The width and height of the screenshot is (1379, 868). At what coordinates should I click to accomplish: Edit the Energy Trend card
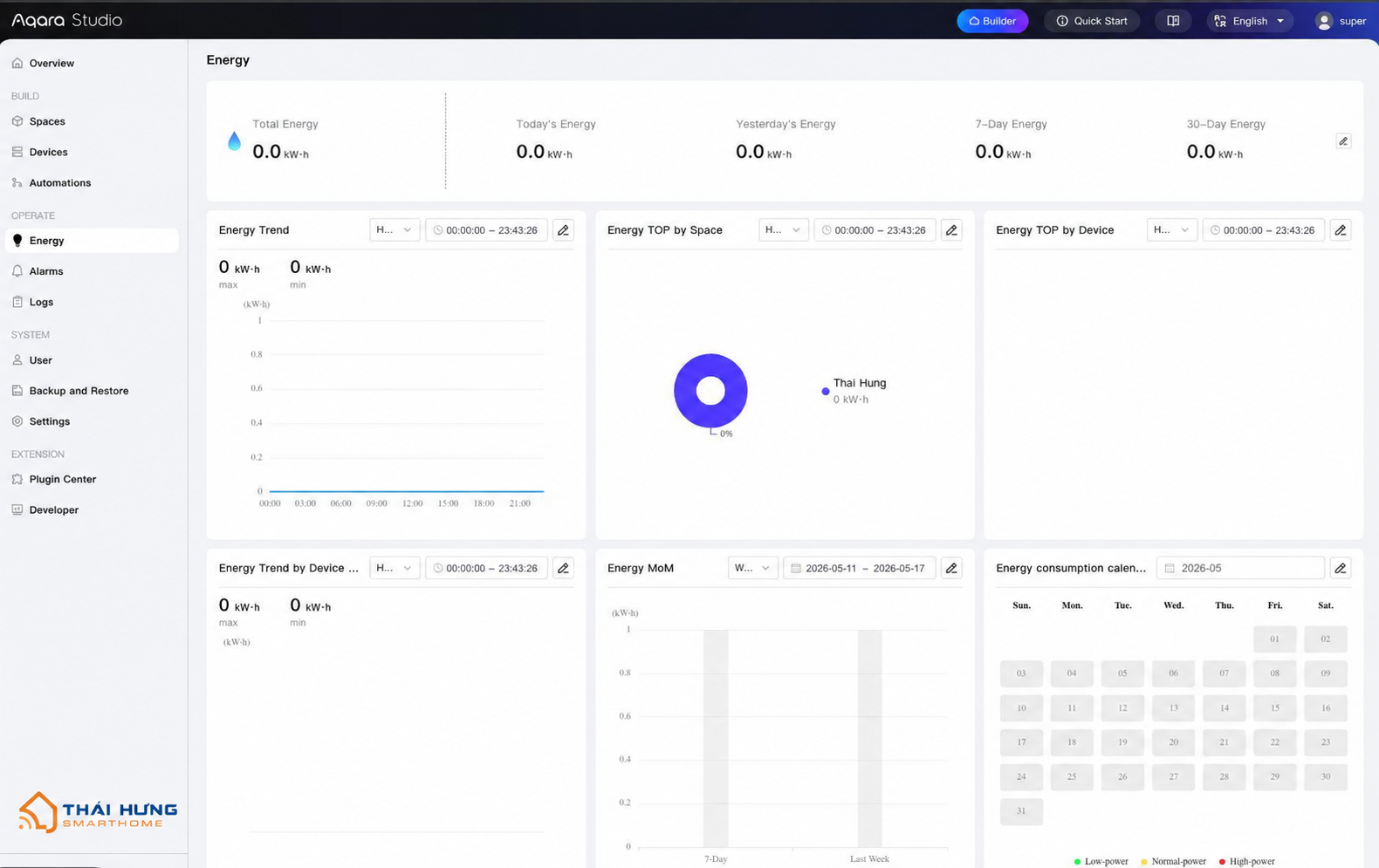coord(563,230)
